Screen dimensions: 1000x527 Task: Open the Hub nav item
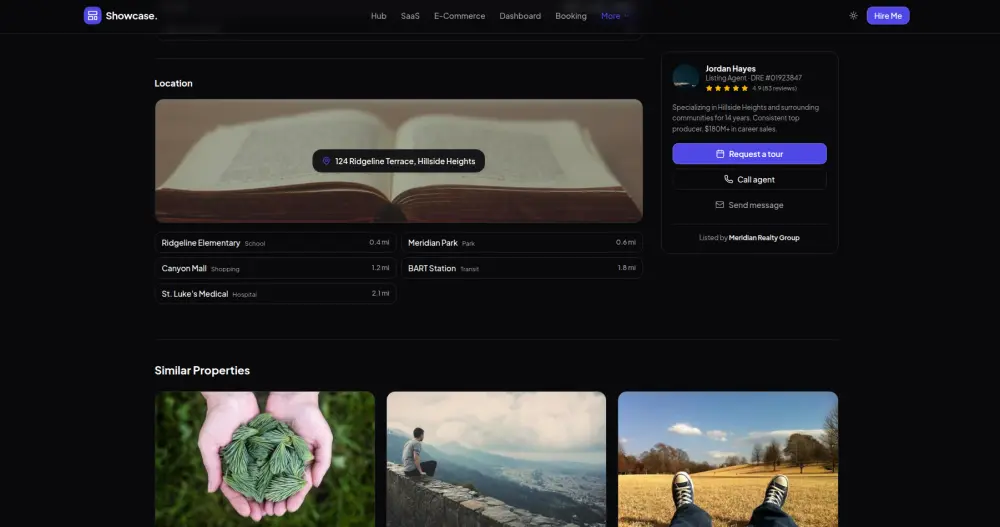click(378, 16)
